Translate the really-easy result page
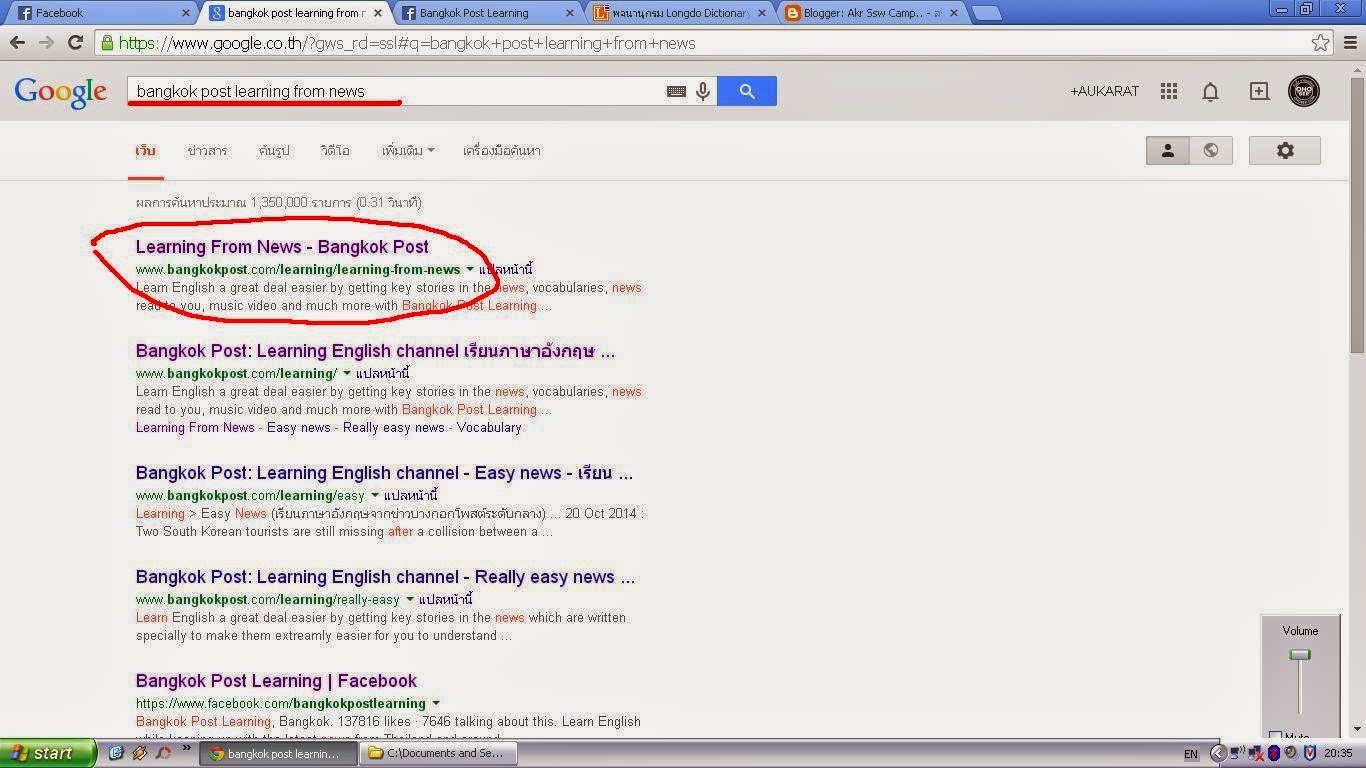This screenshot has width=1366, height=768. click(x=445, y=600)
